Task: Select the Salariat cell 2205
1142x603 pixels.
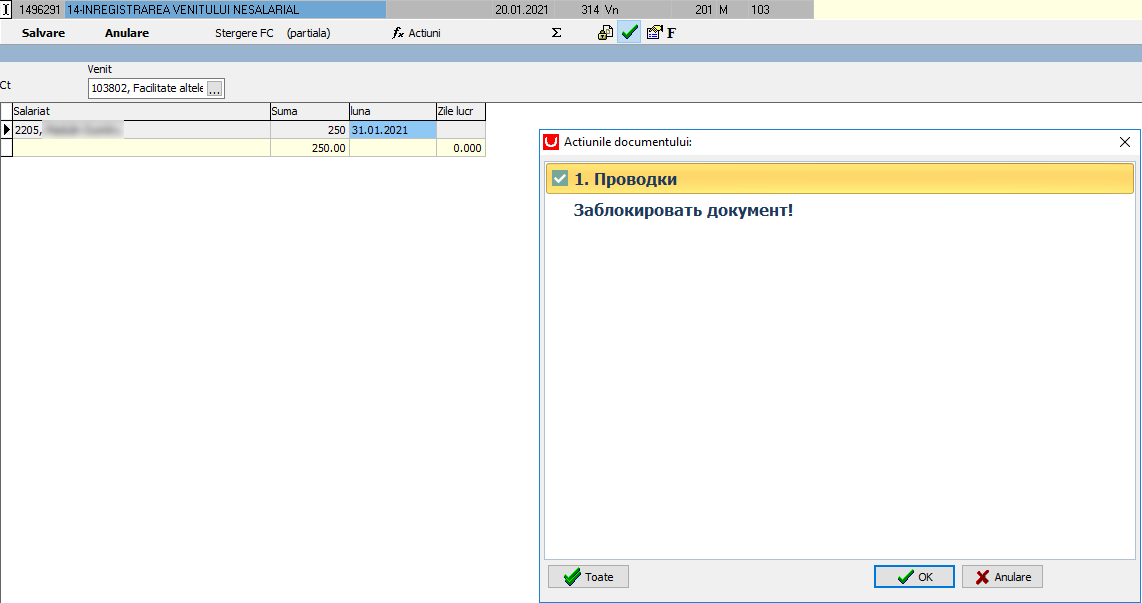Action: (141, 130)
